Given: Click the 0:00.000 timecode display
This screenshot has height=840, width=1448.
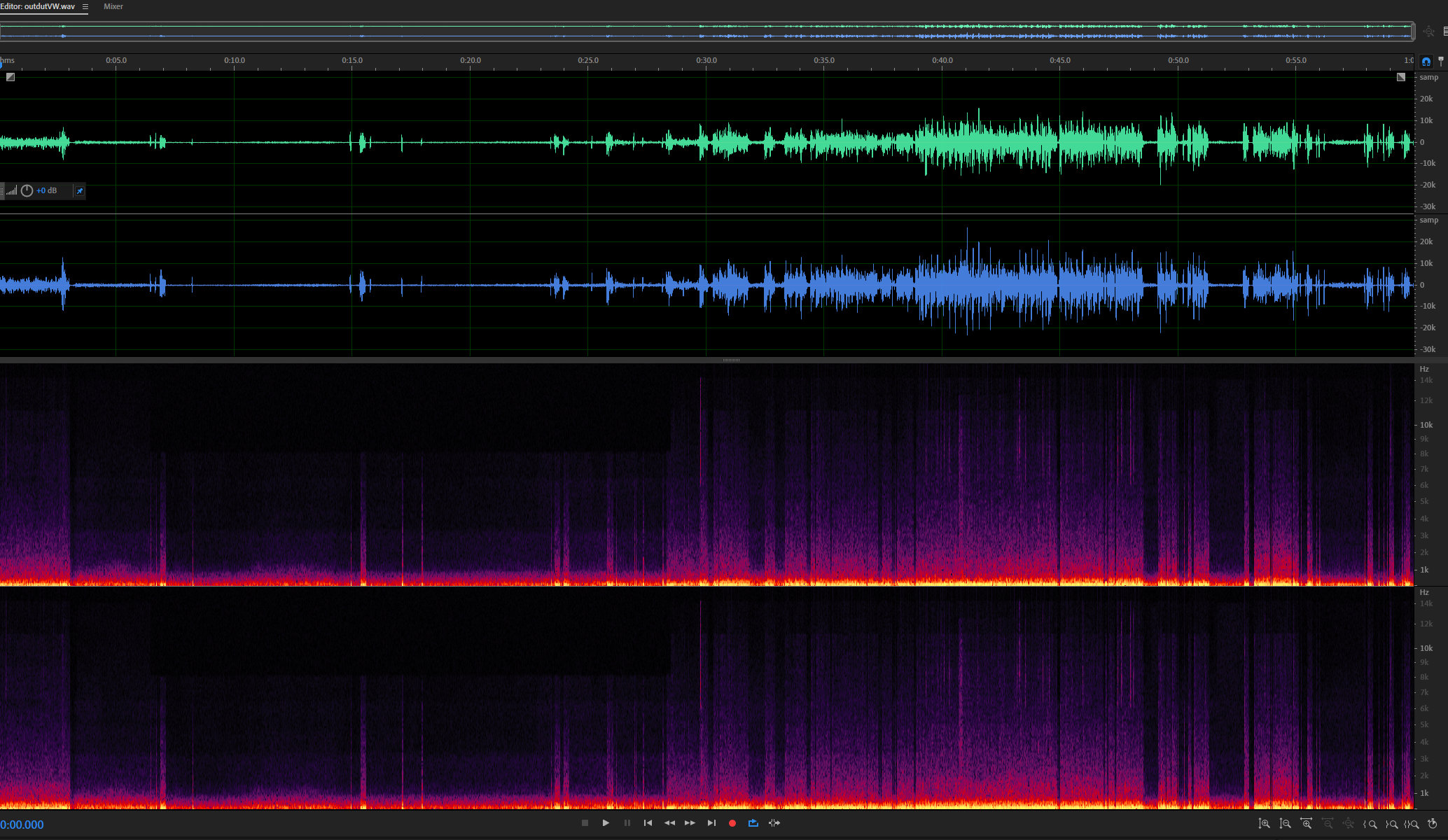Looking at the screenshot, I should click(x=22, y=825).
